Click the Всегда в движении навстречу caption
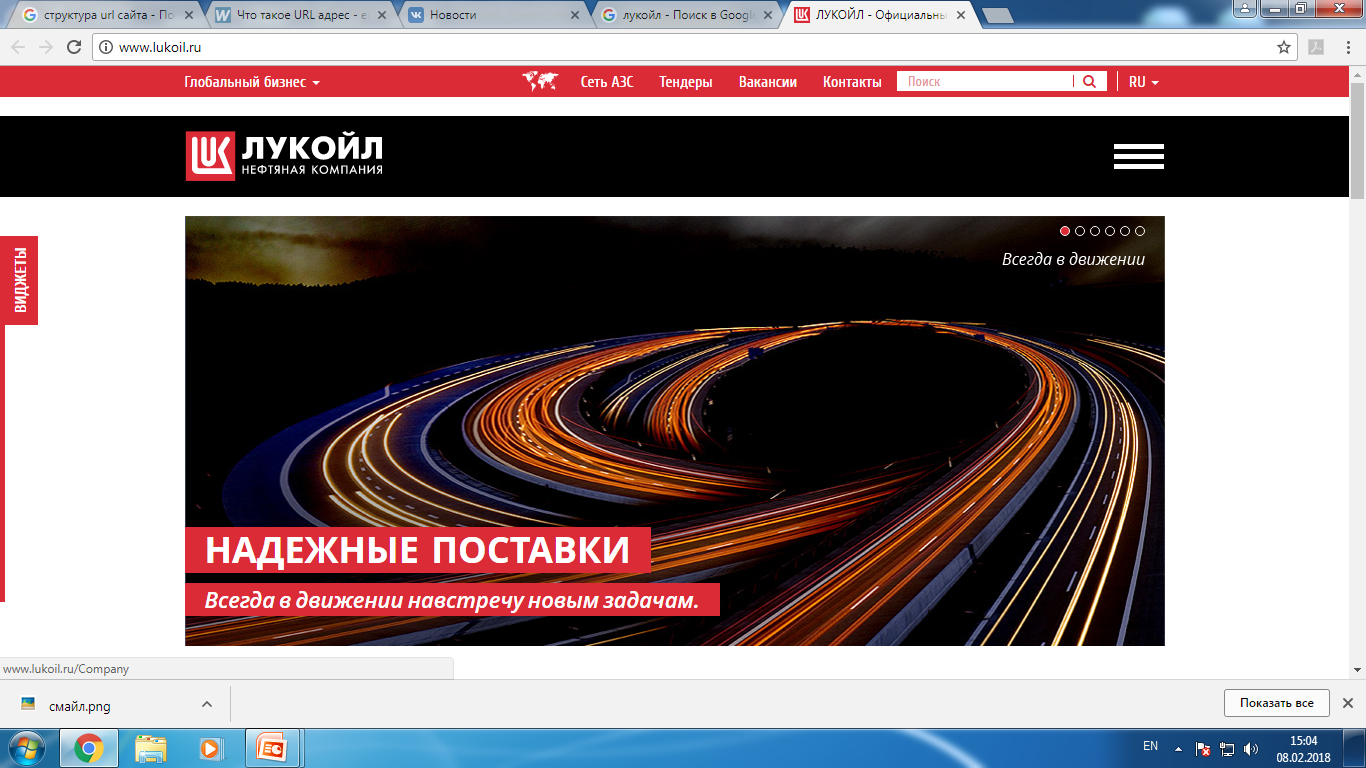 (452, 600)
